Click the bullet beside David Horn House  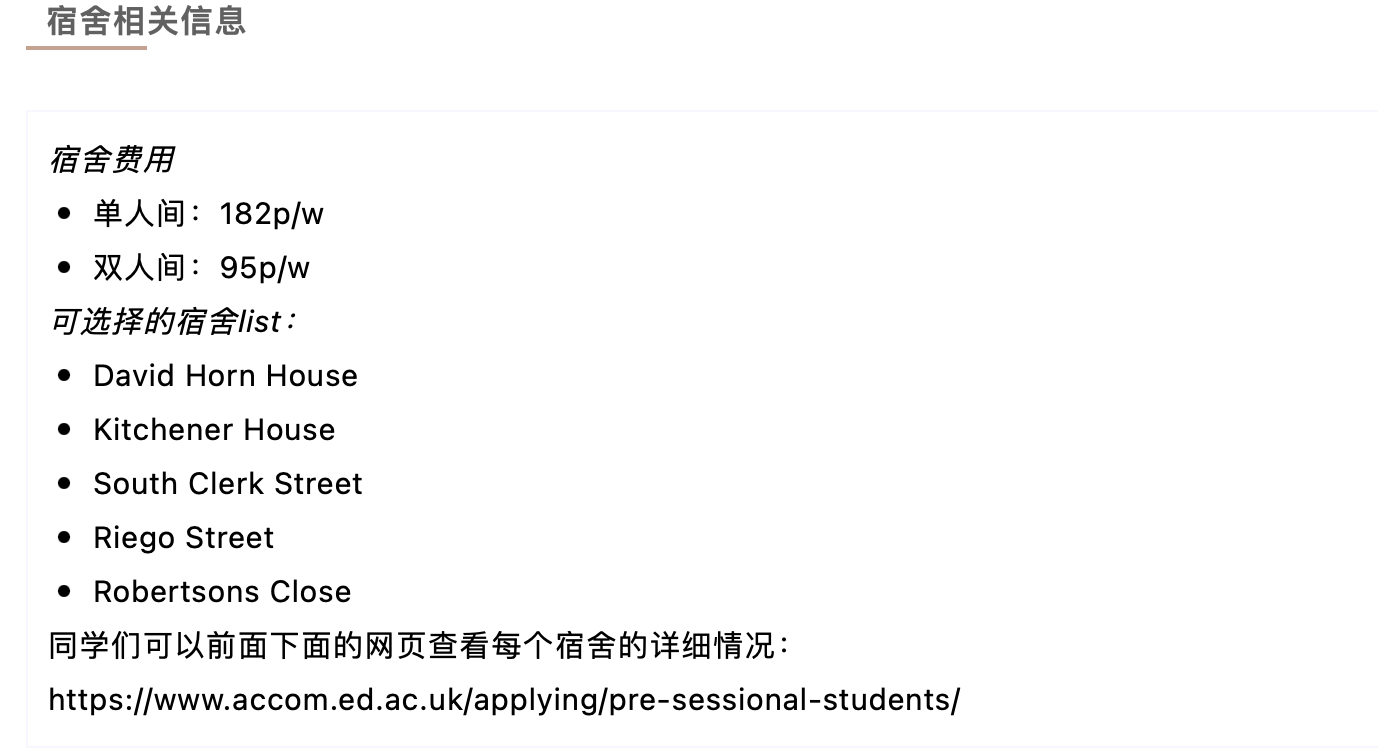click(65, 375)
